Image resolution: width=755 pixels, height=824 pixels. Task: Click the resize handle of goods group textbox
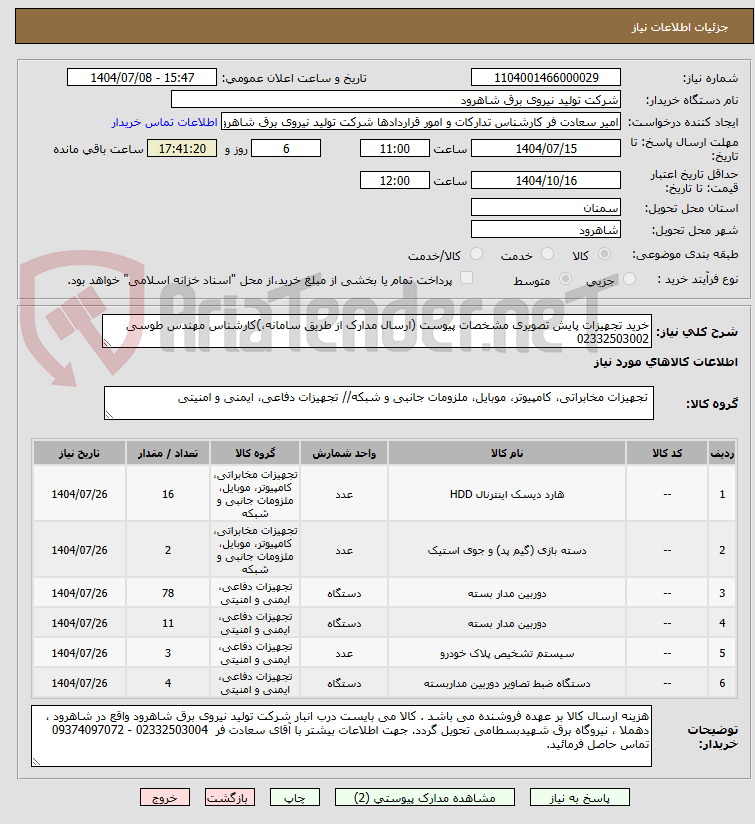109,415
